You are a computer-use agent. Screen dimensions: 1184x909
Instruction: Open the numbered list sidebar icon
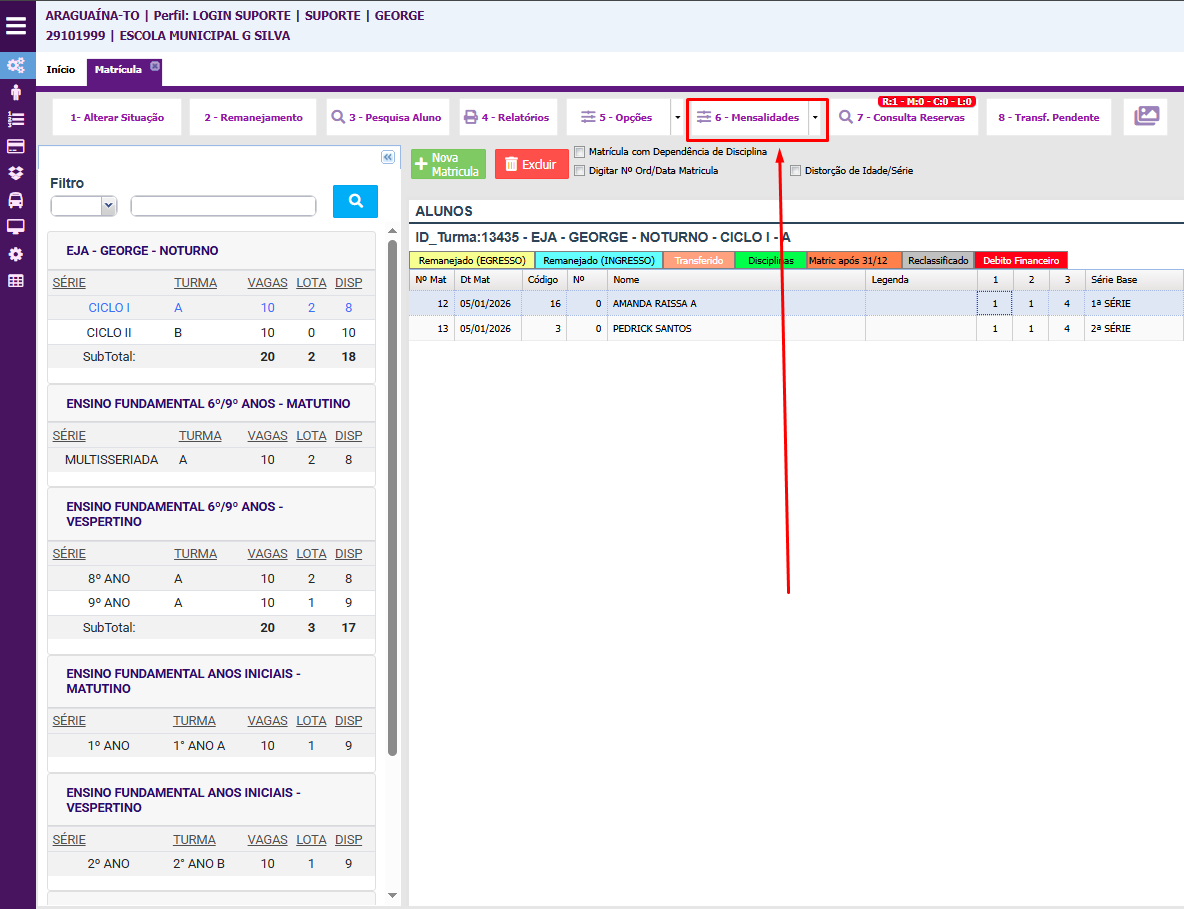(x=16, y=119)
